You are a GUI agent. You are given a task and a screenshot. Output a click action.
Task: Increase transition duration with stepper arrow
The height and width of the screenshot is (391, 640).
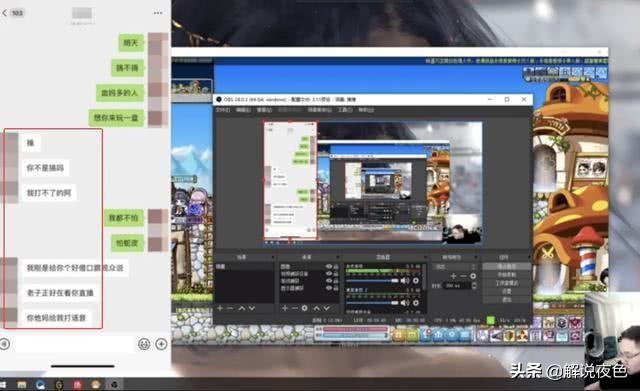point(474,284)
